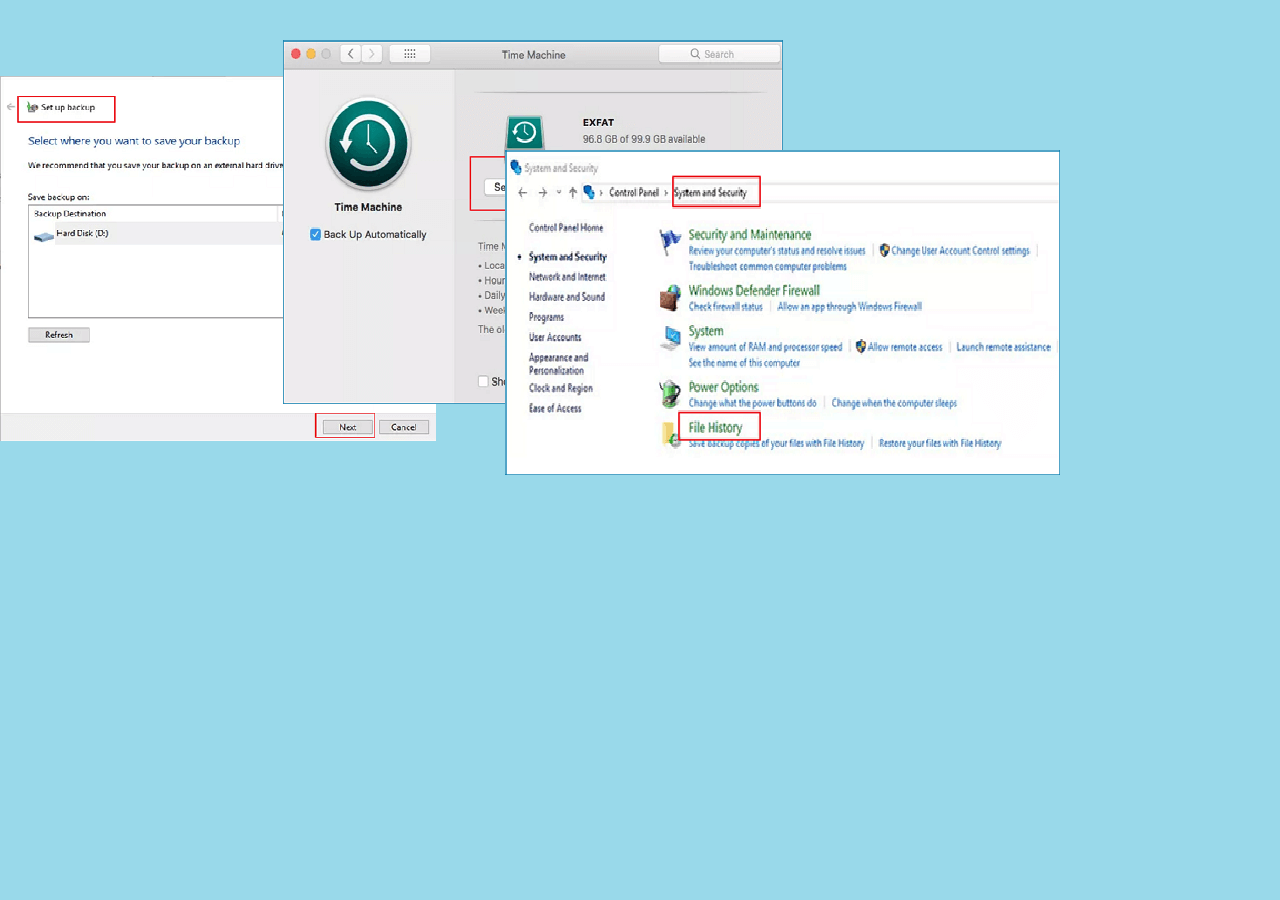
Task: Cancel the Set up backup wizard
Action: tap(404, 427)
